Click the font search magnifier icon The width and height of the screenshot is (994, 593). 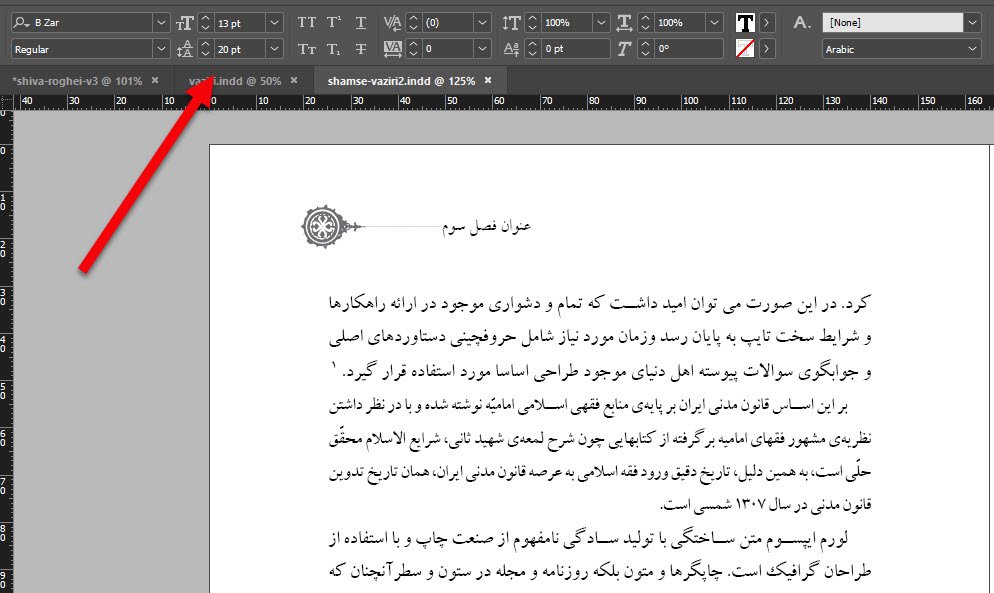(22, 22)
